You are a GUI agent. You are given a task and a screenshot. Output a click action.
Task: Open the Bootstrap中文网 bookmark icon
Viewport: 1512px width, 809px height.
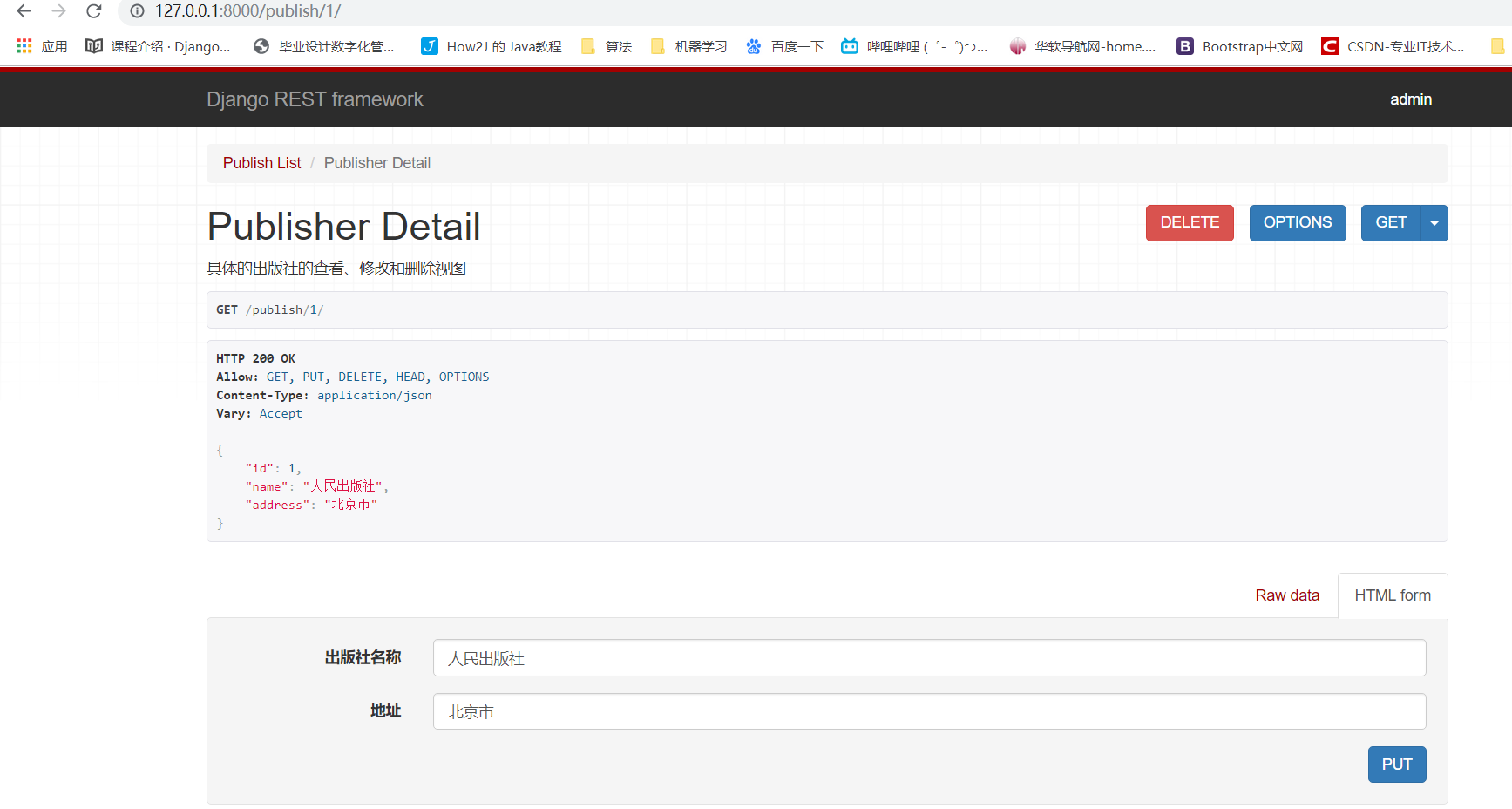[1185, 46]
